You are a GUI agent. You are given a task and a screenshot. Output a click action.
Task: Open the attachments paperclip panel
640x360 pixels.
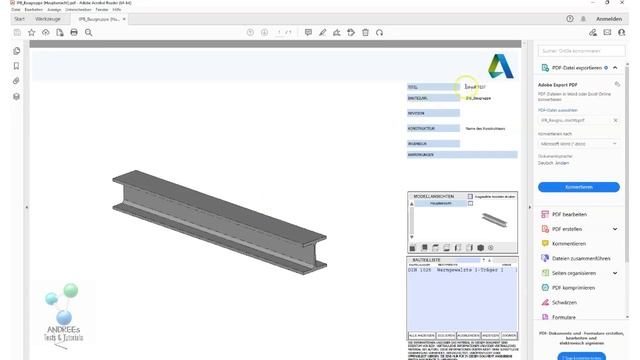coord(16,81)
